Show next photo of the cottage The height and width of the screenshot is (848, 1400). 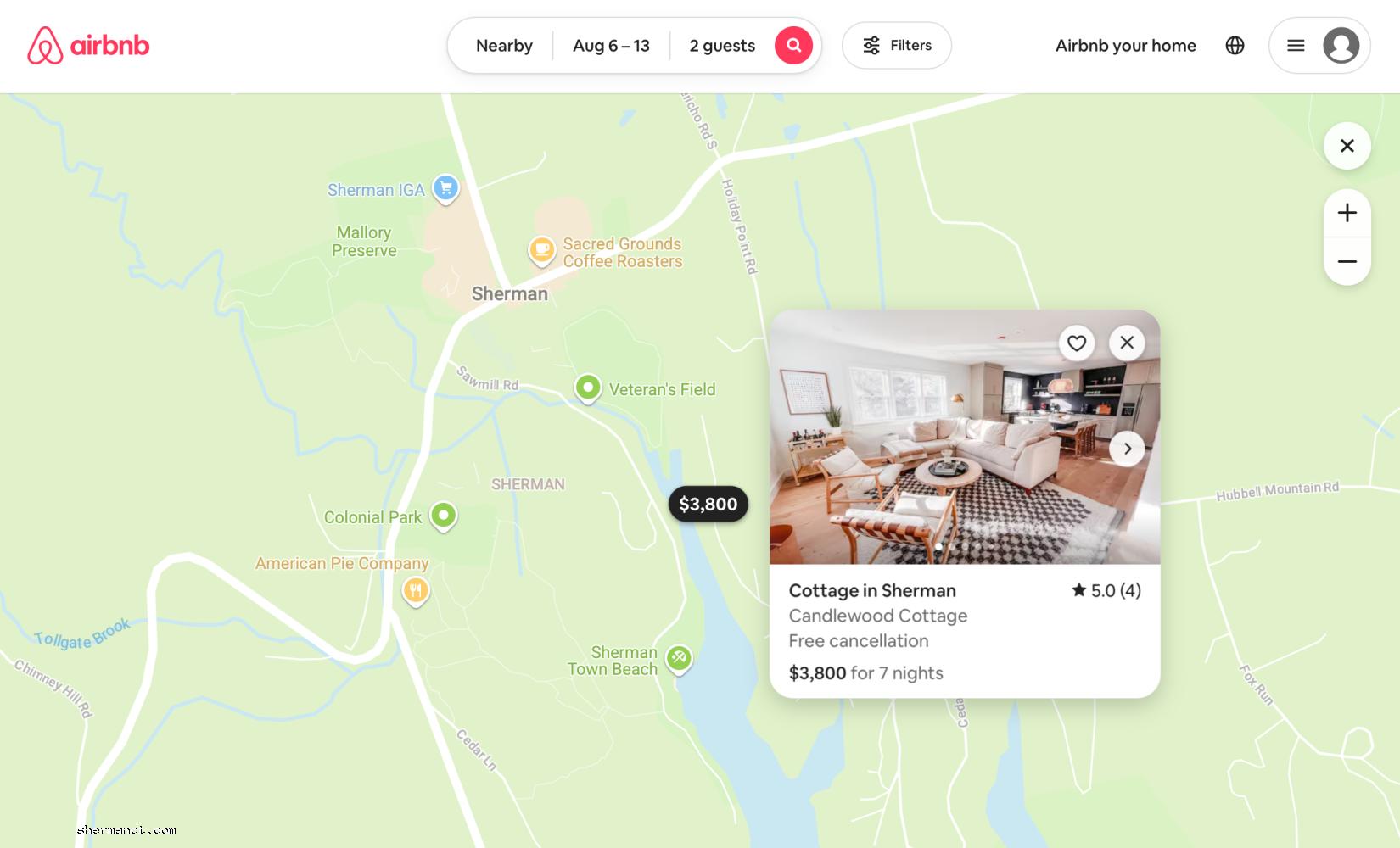[x=1127, y=449]
